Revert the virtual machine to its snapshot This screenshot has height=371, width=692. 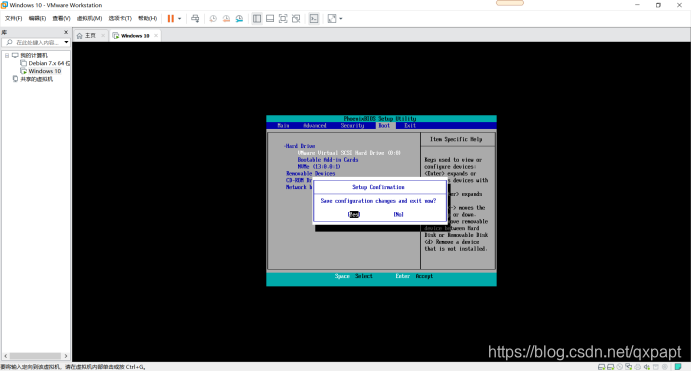[x=226, y=19]
